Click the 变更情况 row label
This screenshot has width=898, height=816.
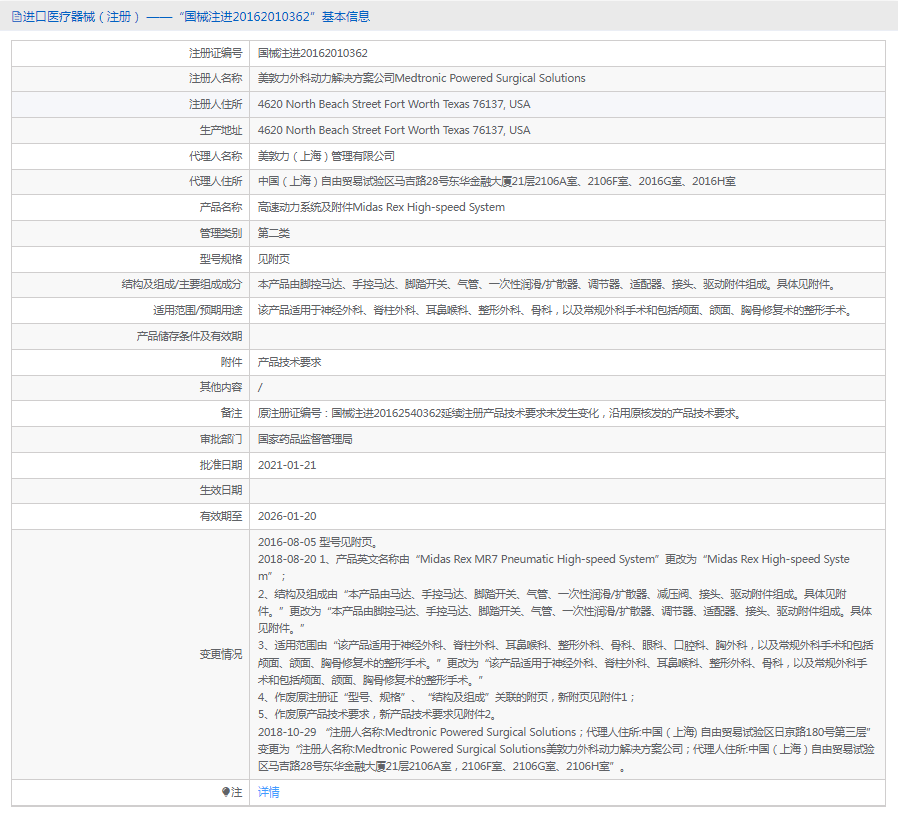coord(221,655)
